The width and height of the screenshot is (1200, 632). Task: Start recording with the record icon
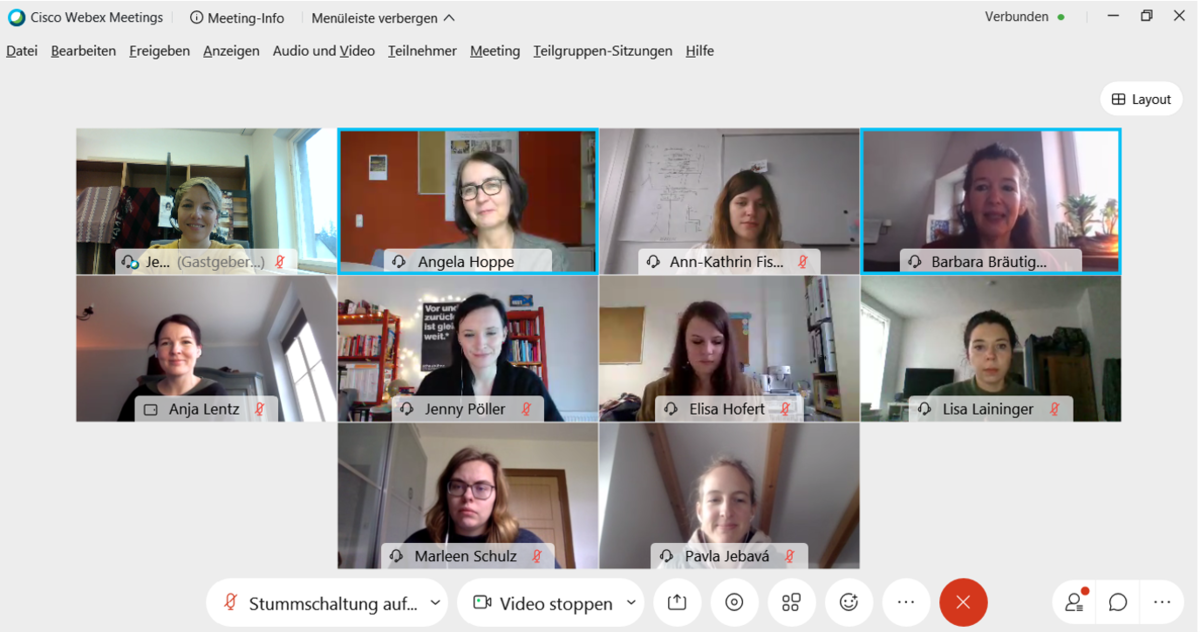pyautogui.click(x=734, y=602)
